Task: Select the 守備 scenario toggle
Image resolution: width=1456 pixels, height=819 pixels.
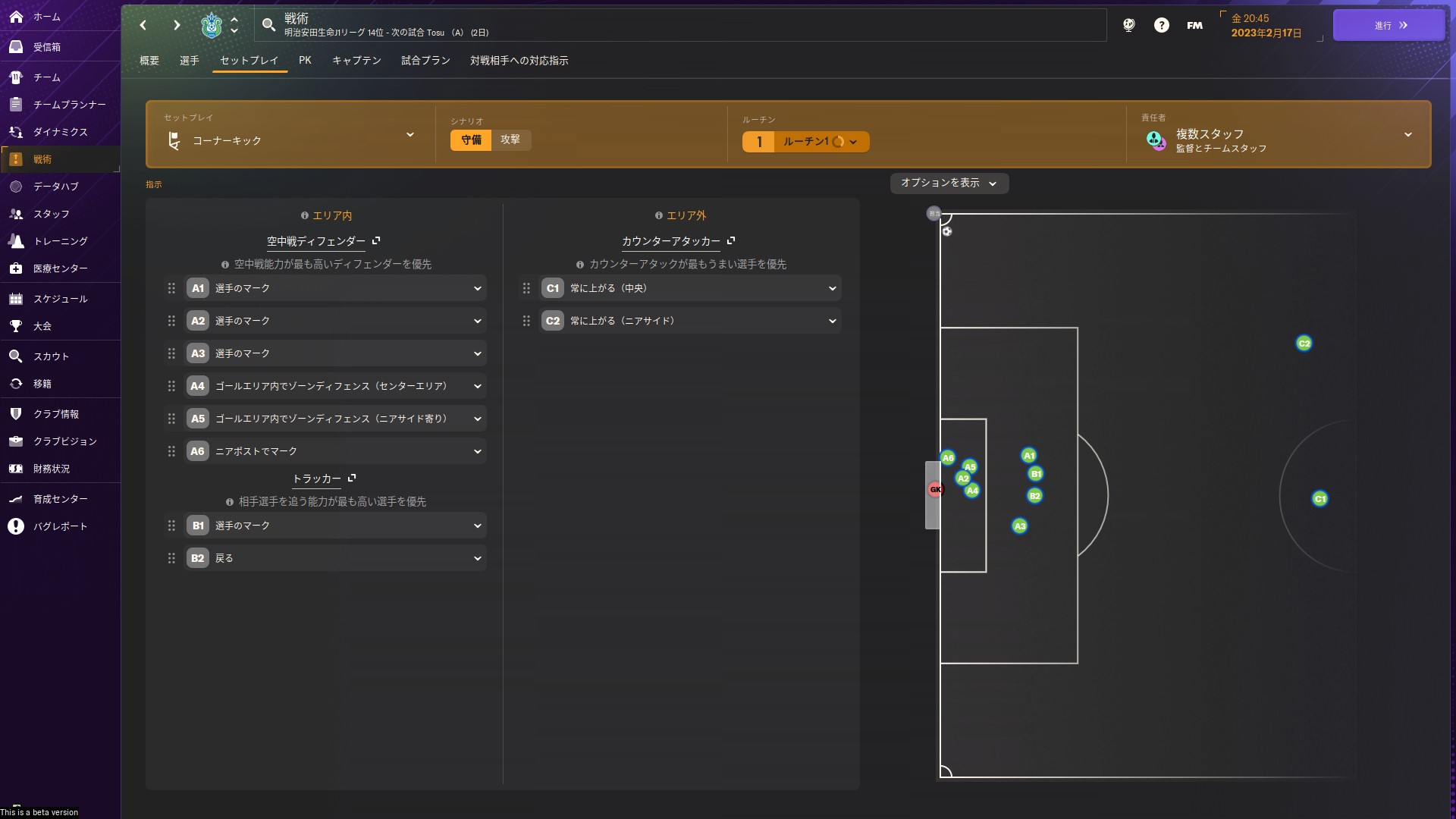Action: tap(471, 140)
